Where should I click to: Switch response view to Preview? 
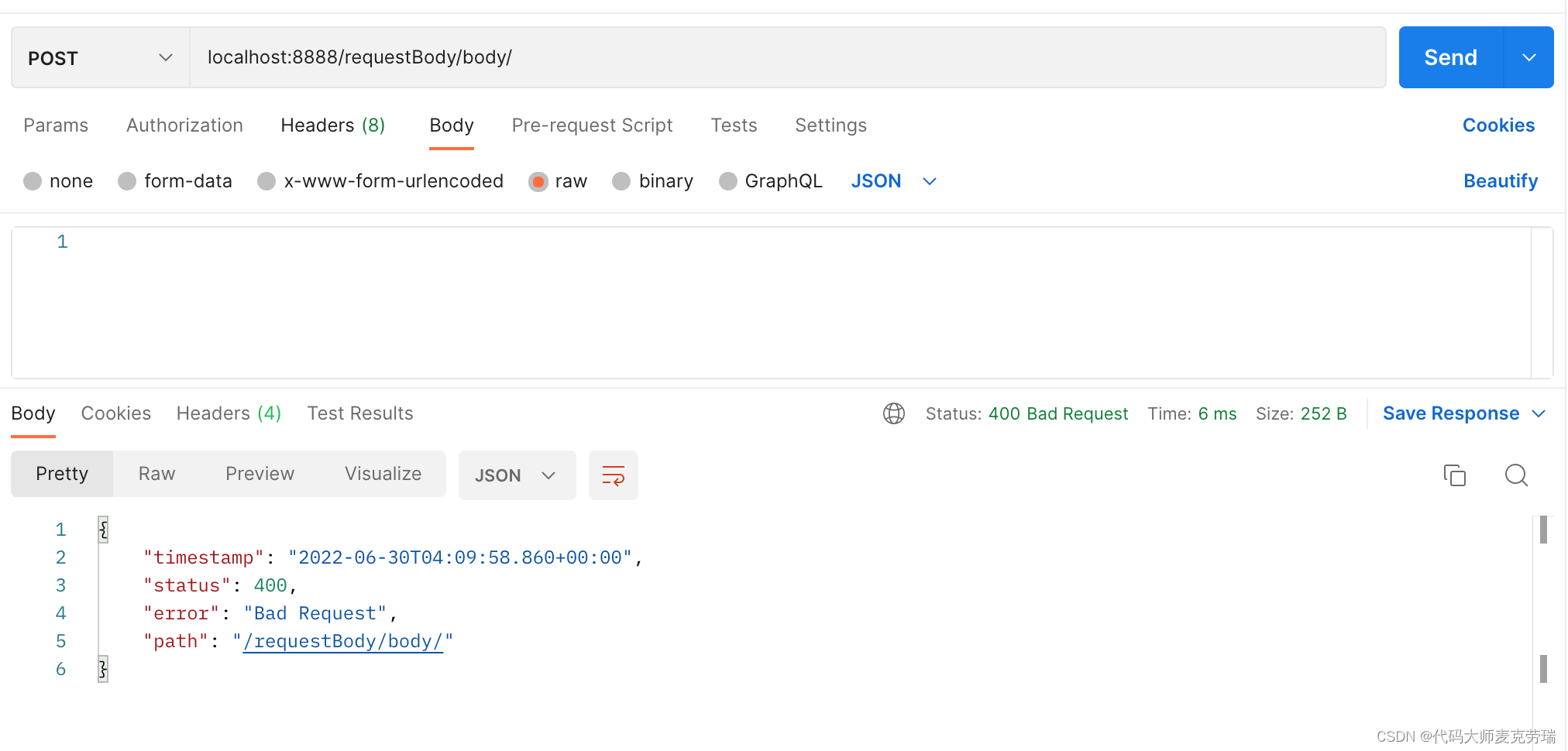point(260,474)
